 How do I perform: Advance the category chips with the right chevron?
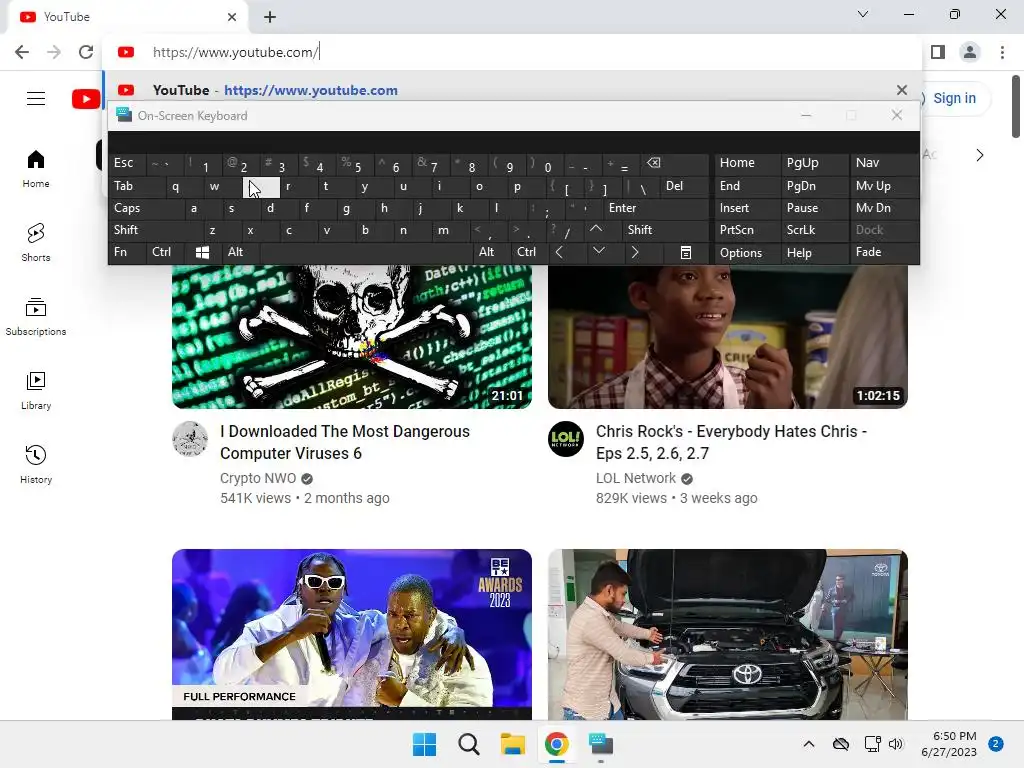click(979, 155)
